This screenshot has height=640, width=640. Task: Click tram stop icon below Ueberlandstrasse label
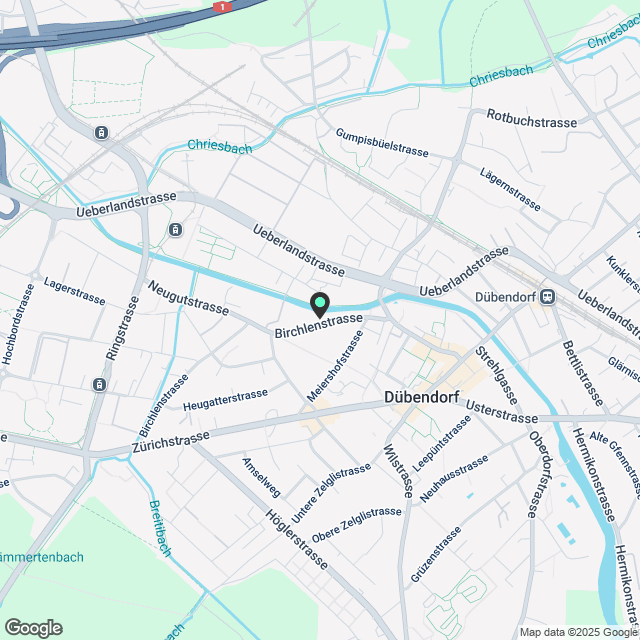(176, 230)
